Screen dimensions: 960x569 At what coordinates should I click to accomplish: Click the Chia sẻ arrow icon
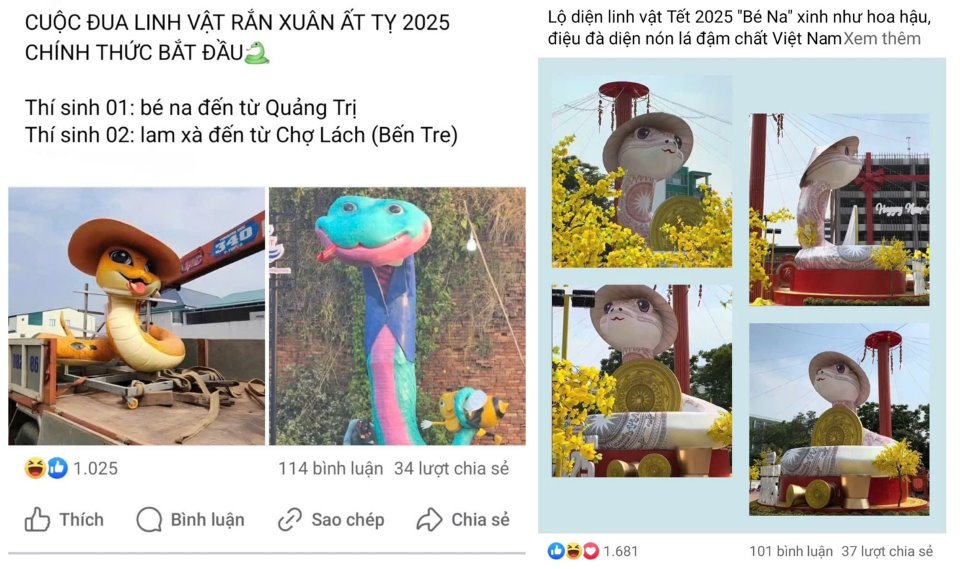pos(429,519)
